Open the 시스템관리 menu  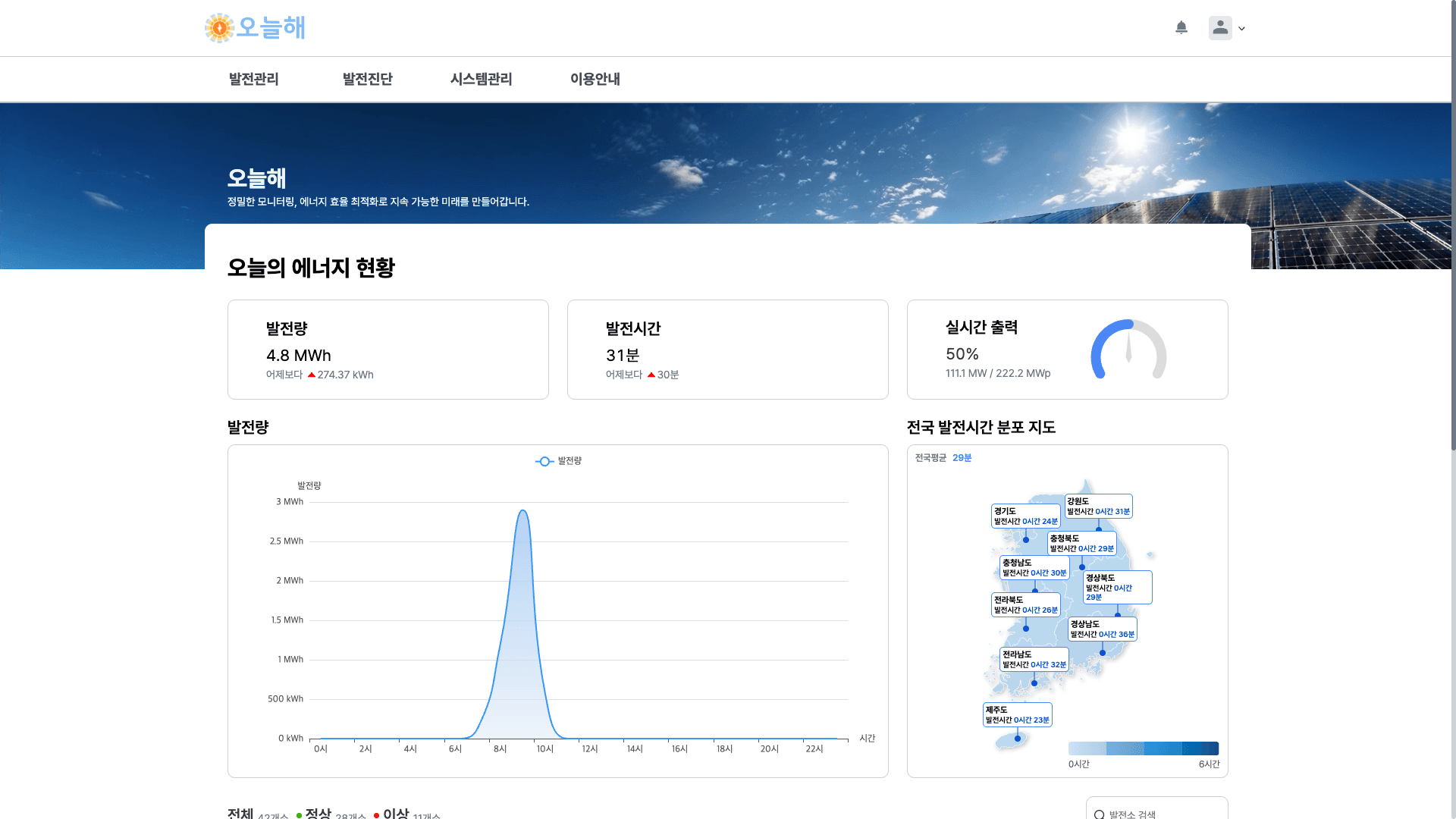pyautogui.click(x=481, y=79)
